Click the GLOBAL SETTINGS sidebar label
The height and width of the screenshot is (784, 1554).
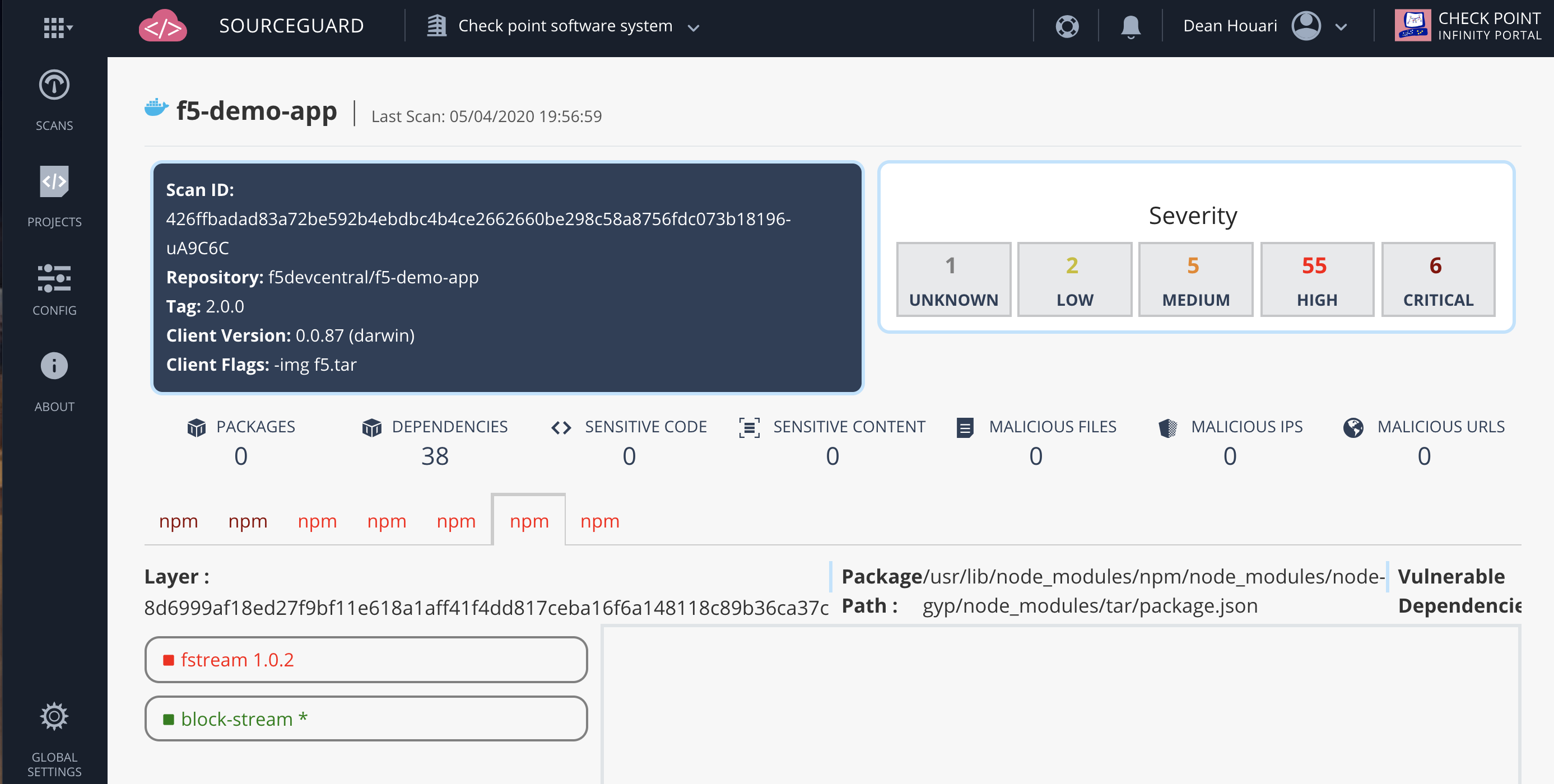point(54,765)
